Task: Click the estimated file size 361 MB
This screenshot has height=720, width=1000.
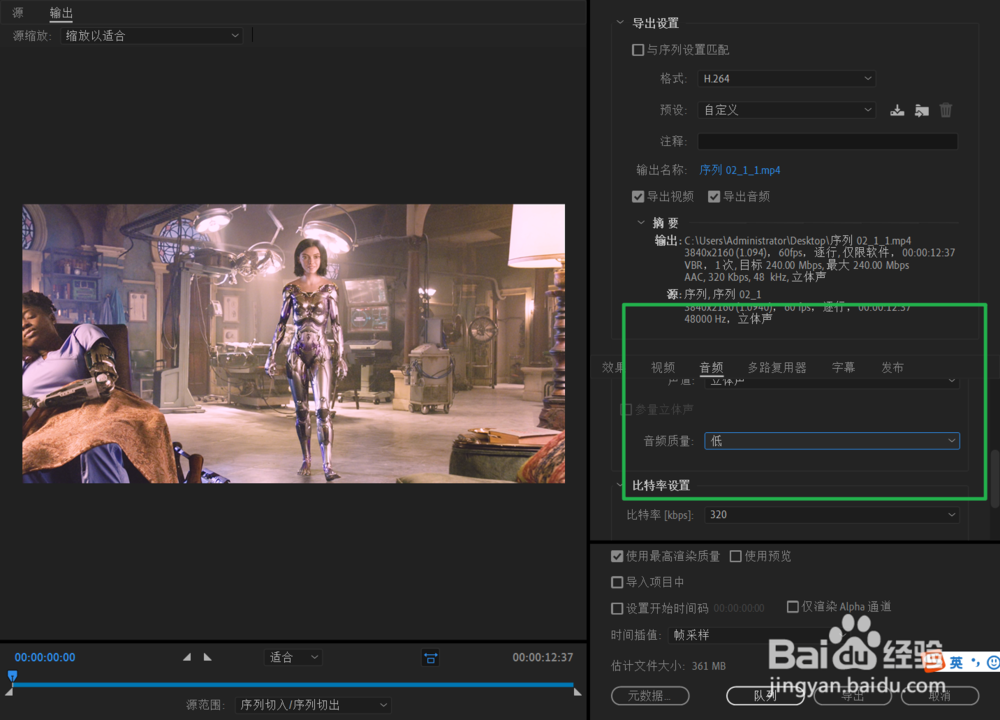Action: point(709,666)
